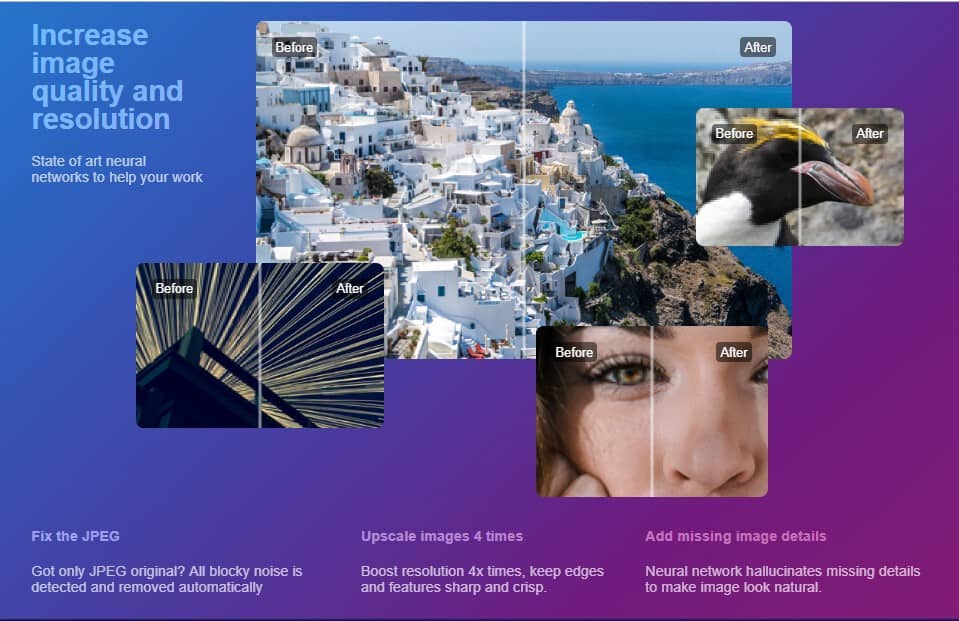Viewport: 959px width, 621px height.
Task: Click the After label on face image
Action: pyautogui.click(x=734, y=352)
